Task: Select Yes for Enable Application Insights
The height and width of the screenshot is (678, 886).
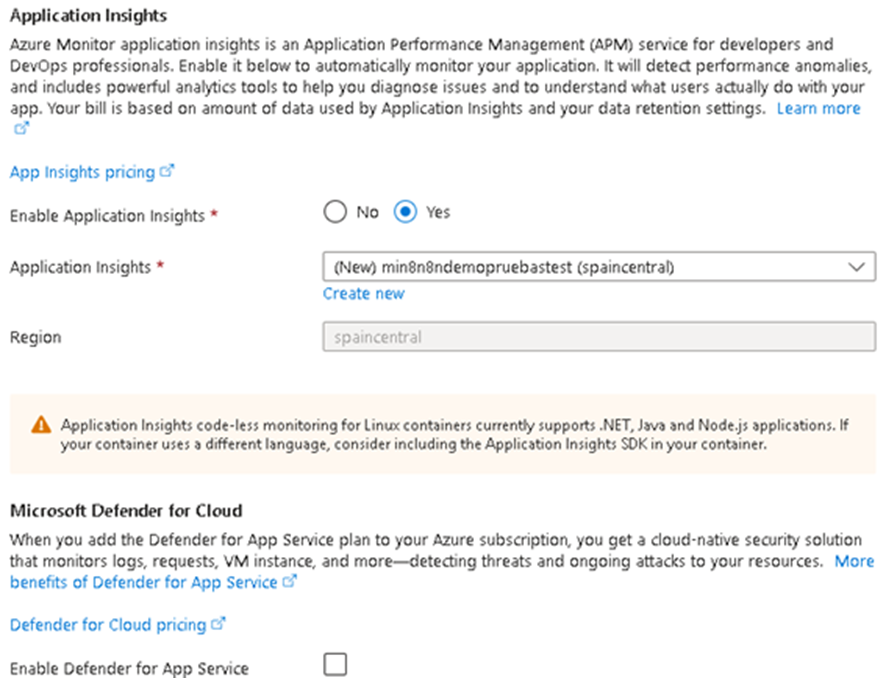Action: coord(404,212)
